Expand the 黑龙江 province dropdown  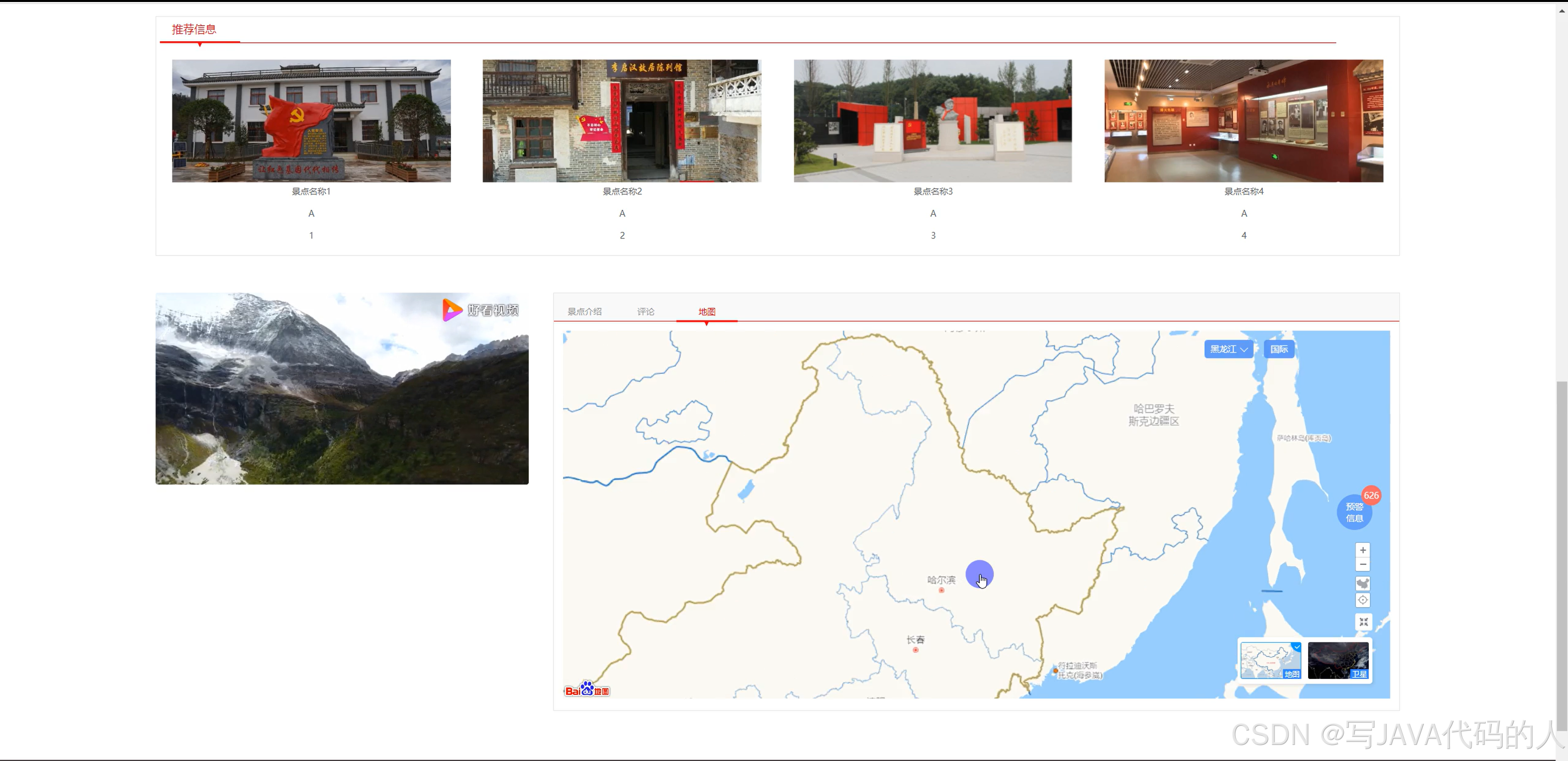point(1228,349)
